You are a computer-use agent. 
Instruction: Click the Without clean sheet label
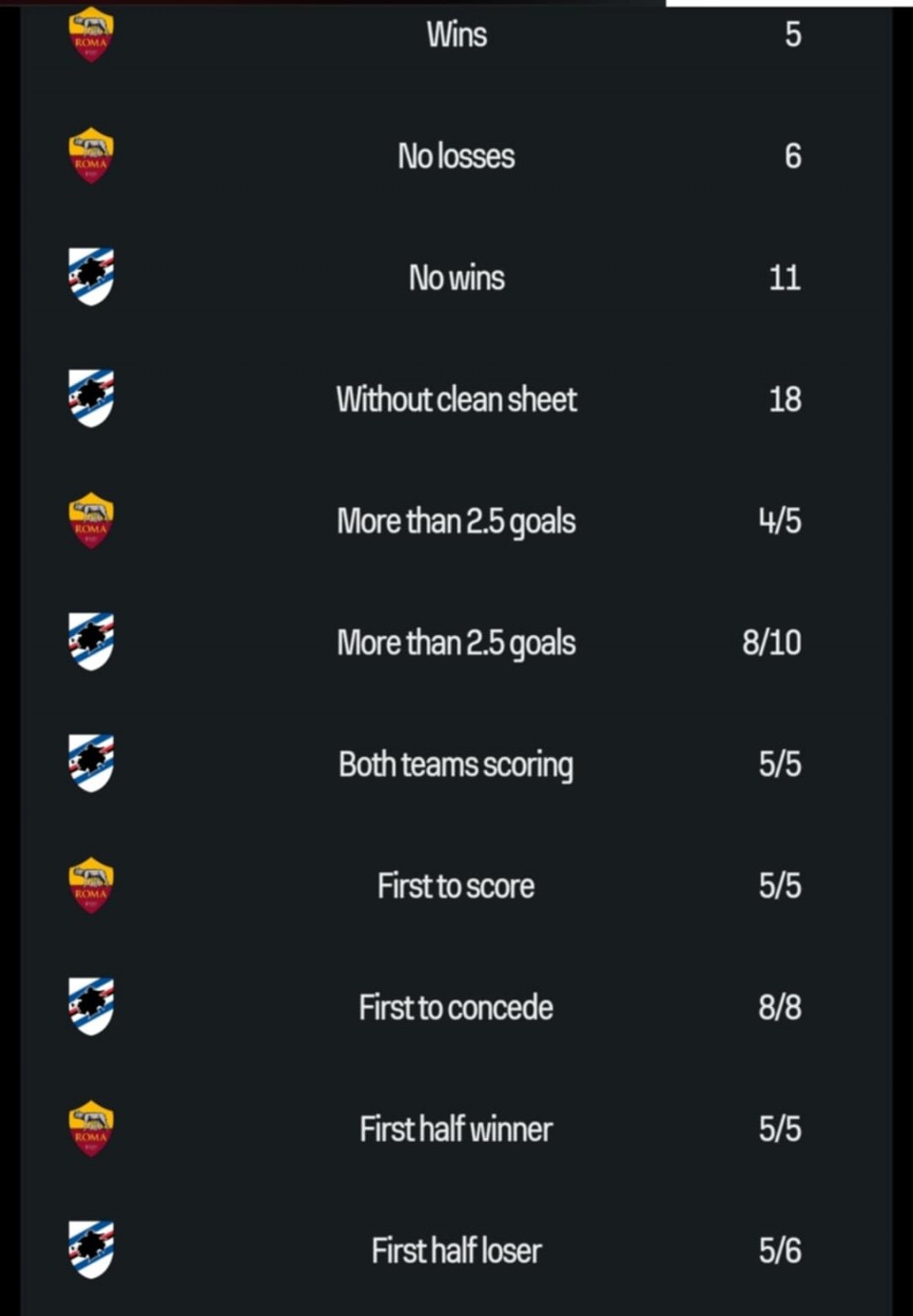[x=456, y=399]
